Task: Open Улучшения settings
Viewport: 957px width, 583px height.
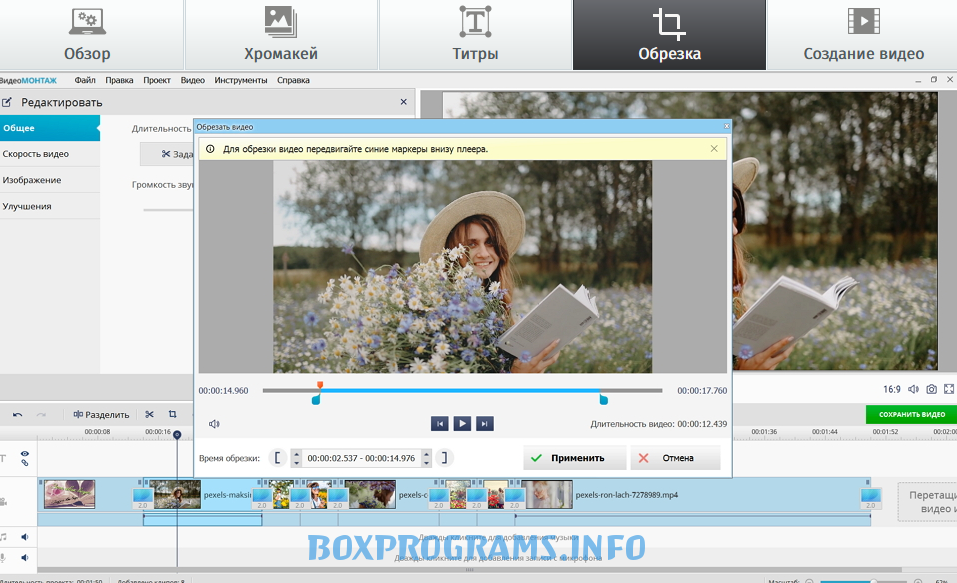Action: (49, 206)
